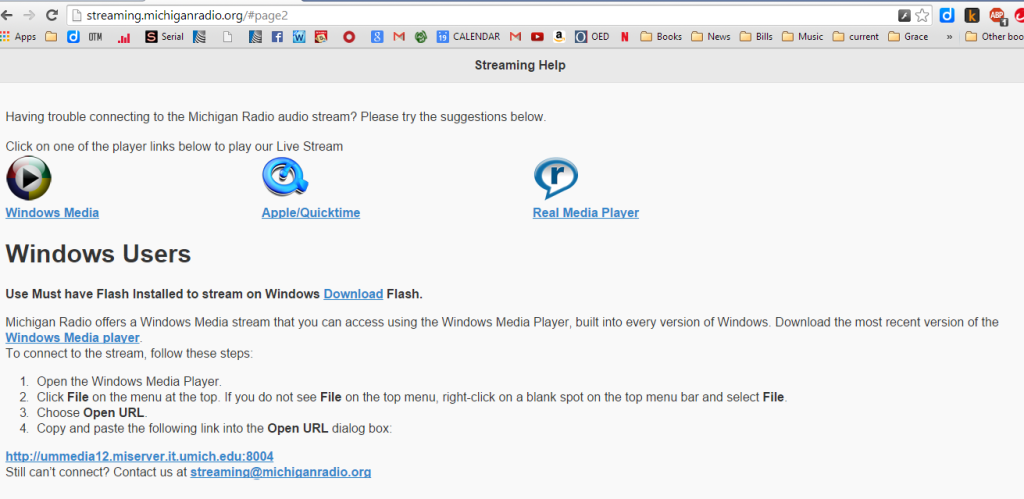Open the red bar-chart bookmark
The height and width of the screenshot is (499, 1024).
pyautogui.click(x=123, y=37)
